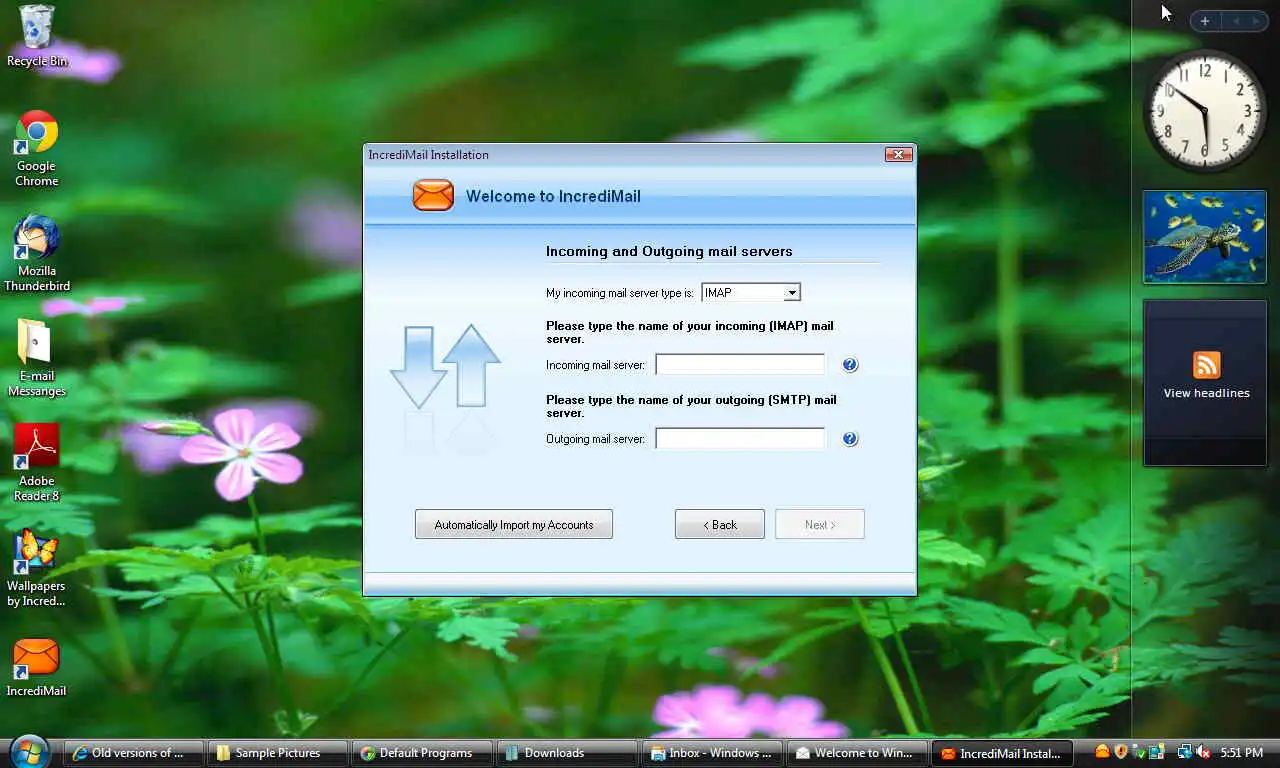
Task: Click the orange IncrediMail tray icon
Action: click(1102, 752)
